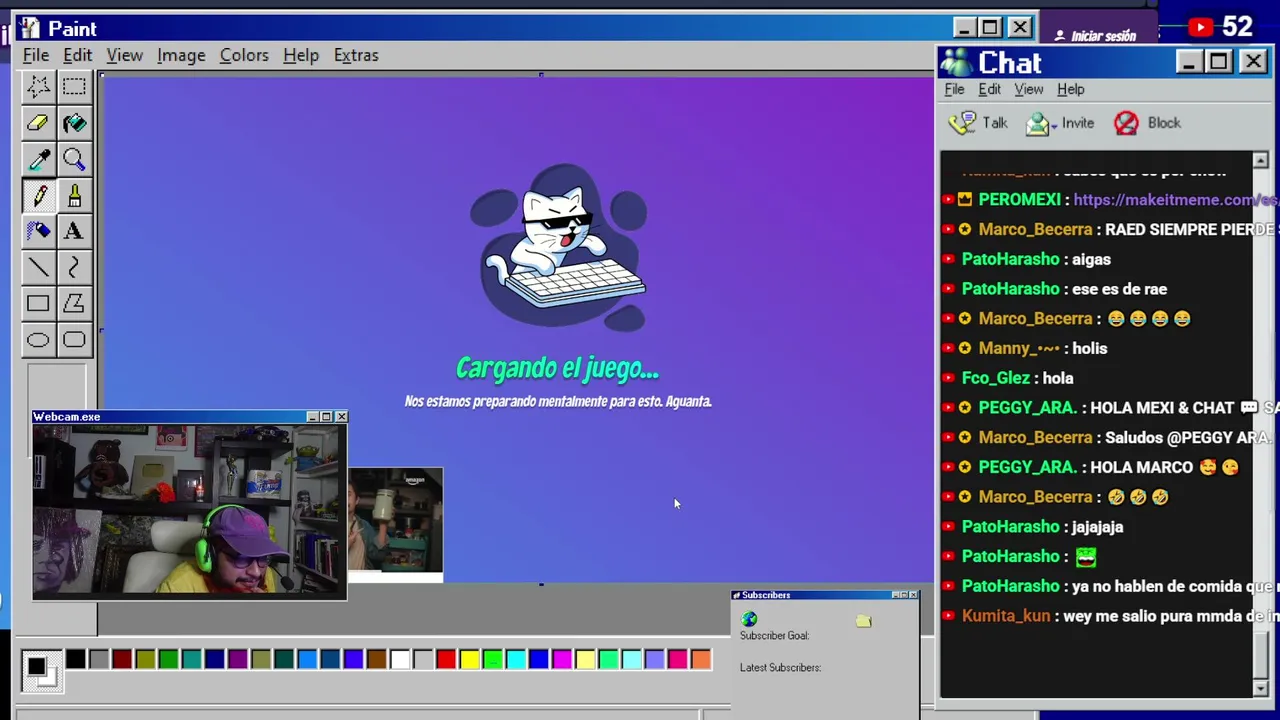The image size is (1280, 720).
Task: Pick the cyan palette swatch
Action: click(515, 659)
